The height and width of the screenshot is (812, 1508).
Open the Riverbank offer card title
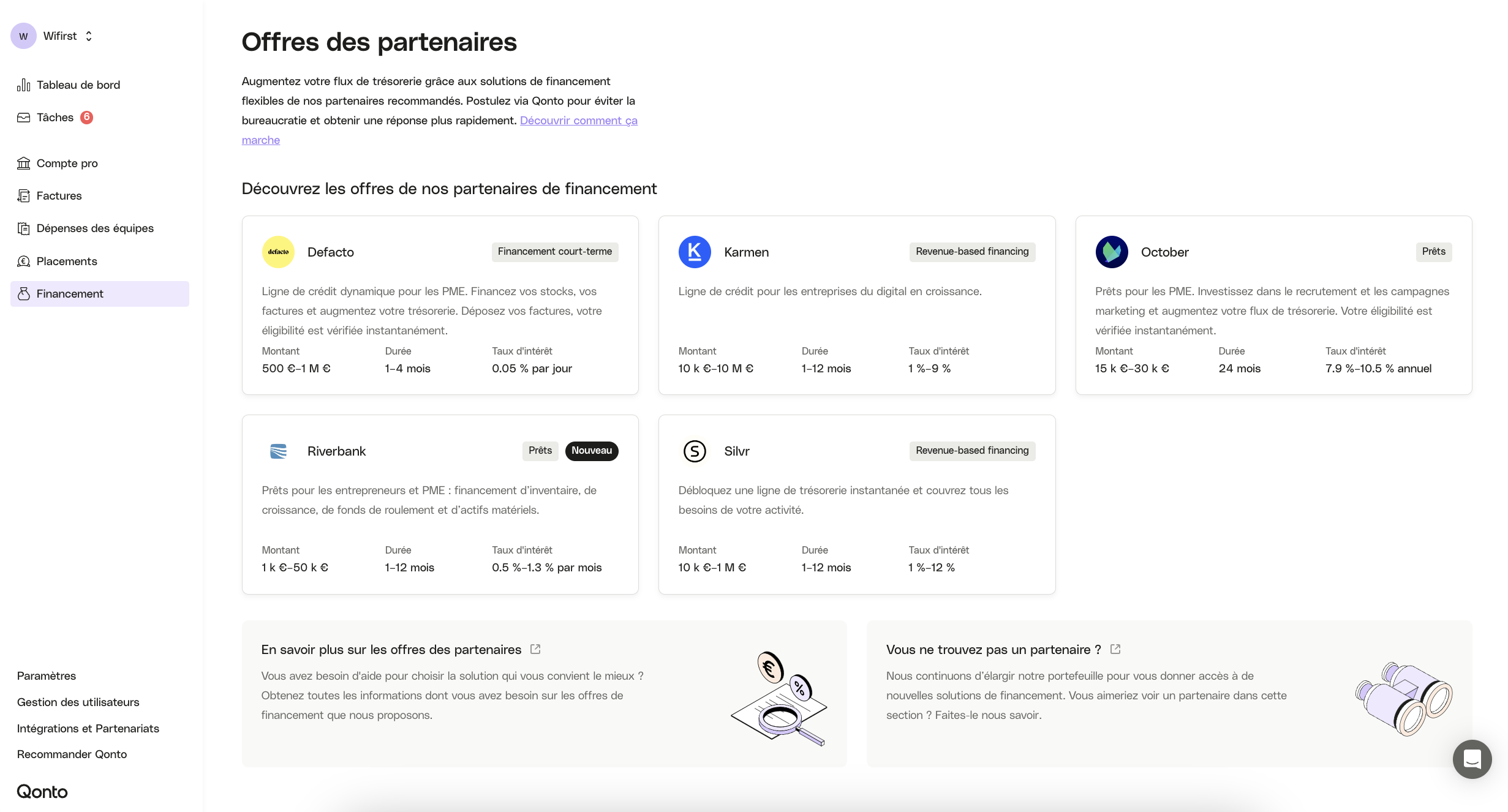tap(337, 451)
